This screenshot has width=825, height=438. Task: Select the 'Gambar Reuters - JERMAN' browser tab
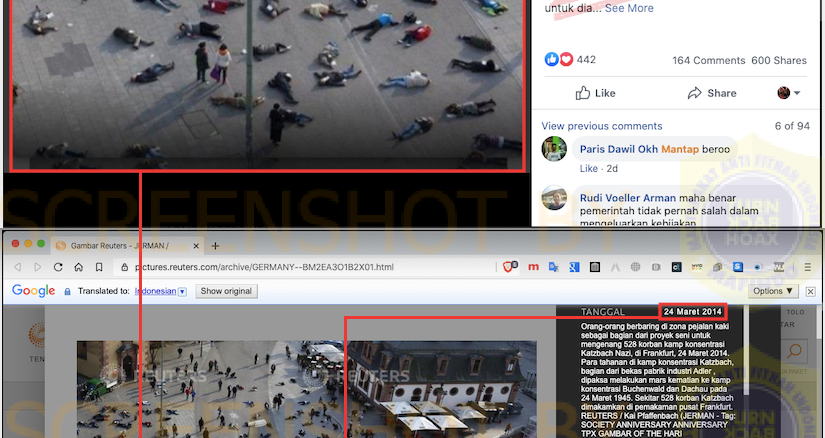[x=126, y=246]
